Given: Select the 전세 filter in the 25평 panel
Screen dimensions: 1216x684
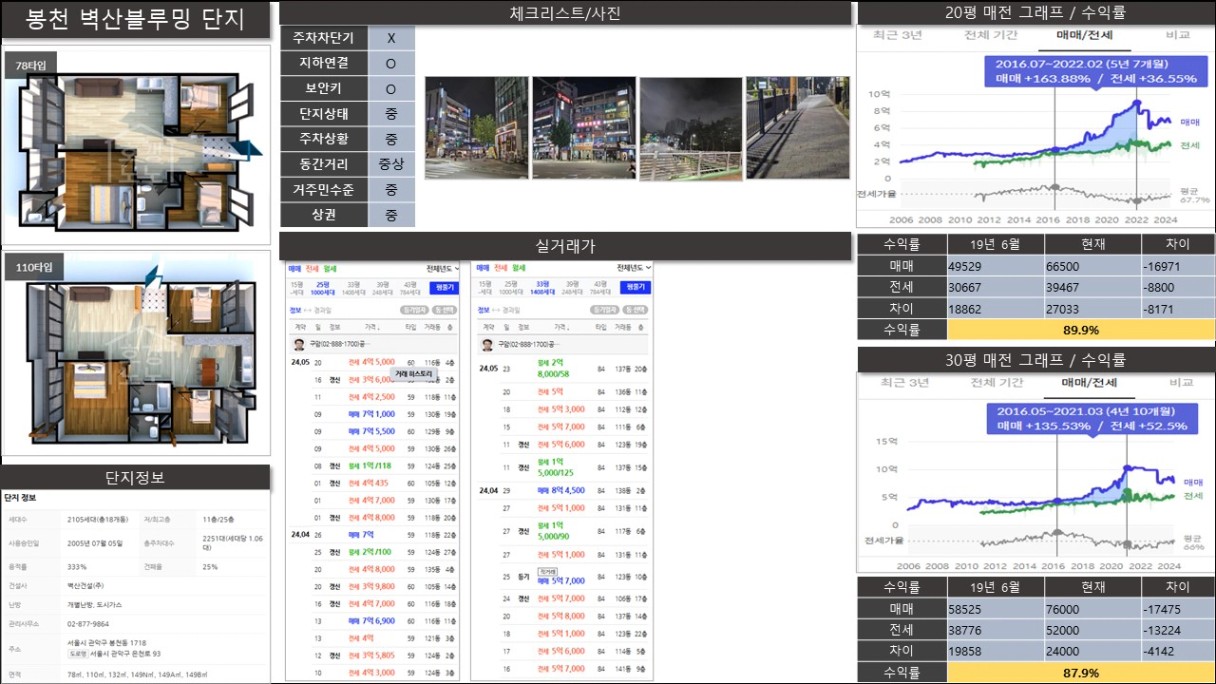Looking at the screenshot, I should [x=310, y=268].
